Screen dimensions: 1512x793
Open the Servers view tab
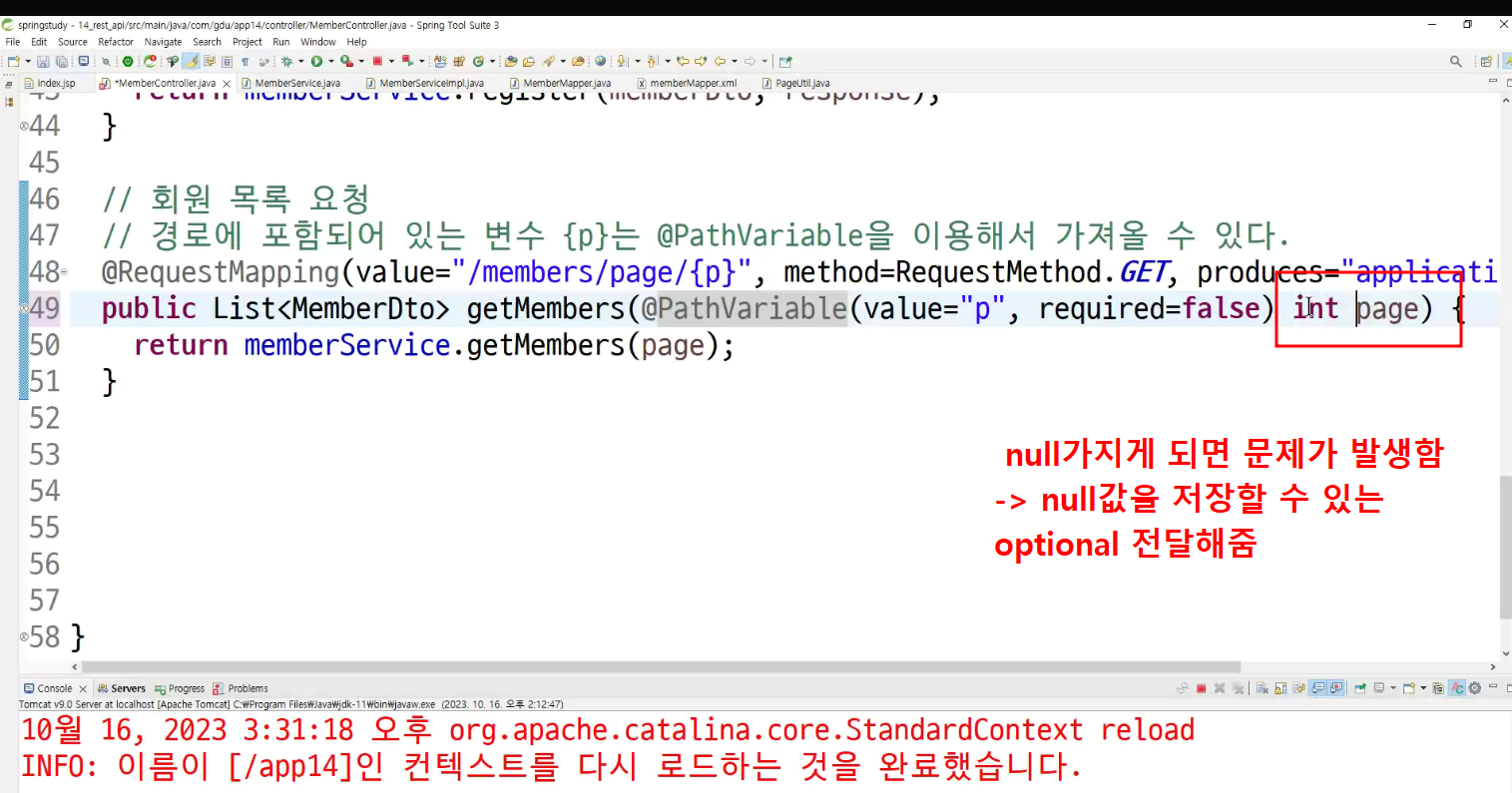click(122, 688)
